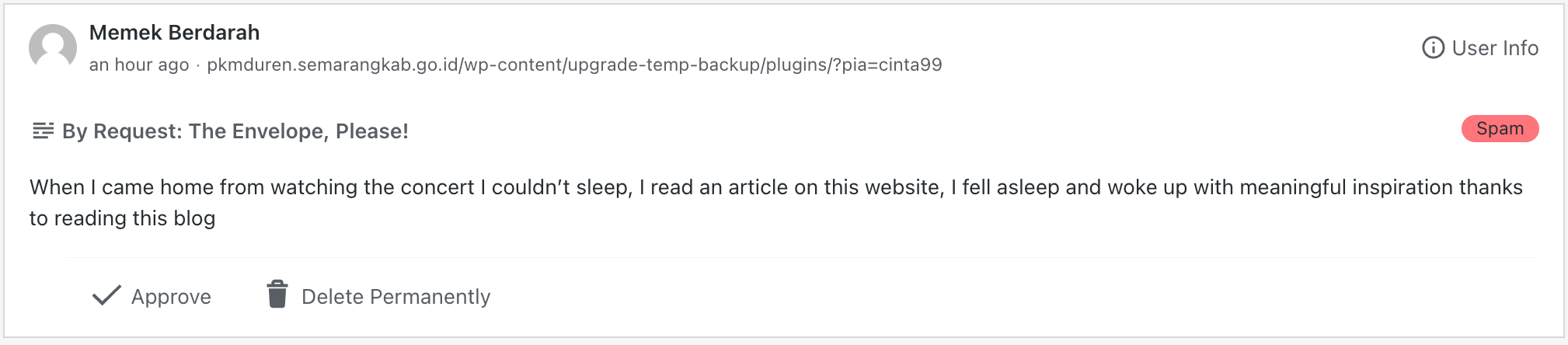Open the post "By Request: The Envelope, Please!"
The height and width of the screenshot is (345, 1568).
click(235, 131)
